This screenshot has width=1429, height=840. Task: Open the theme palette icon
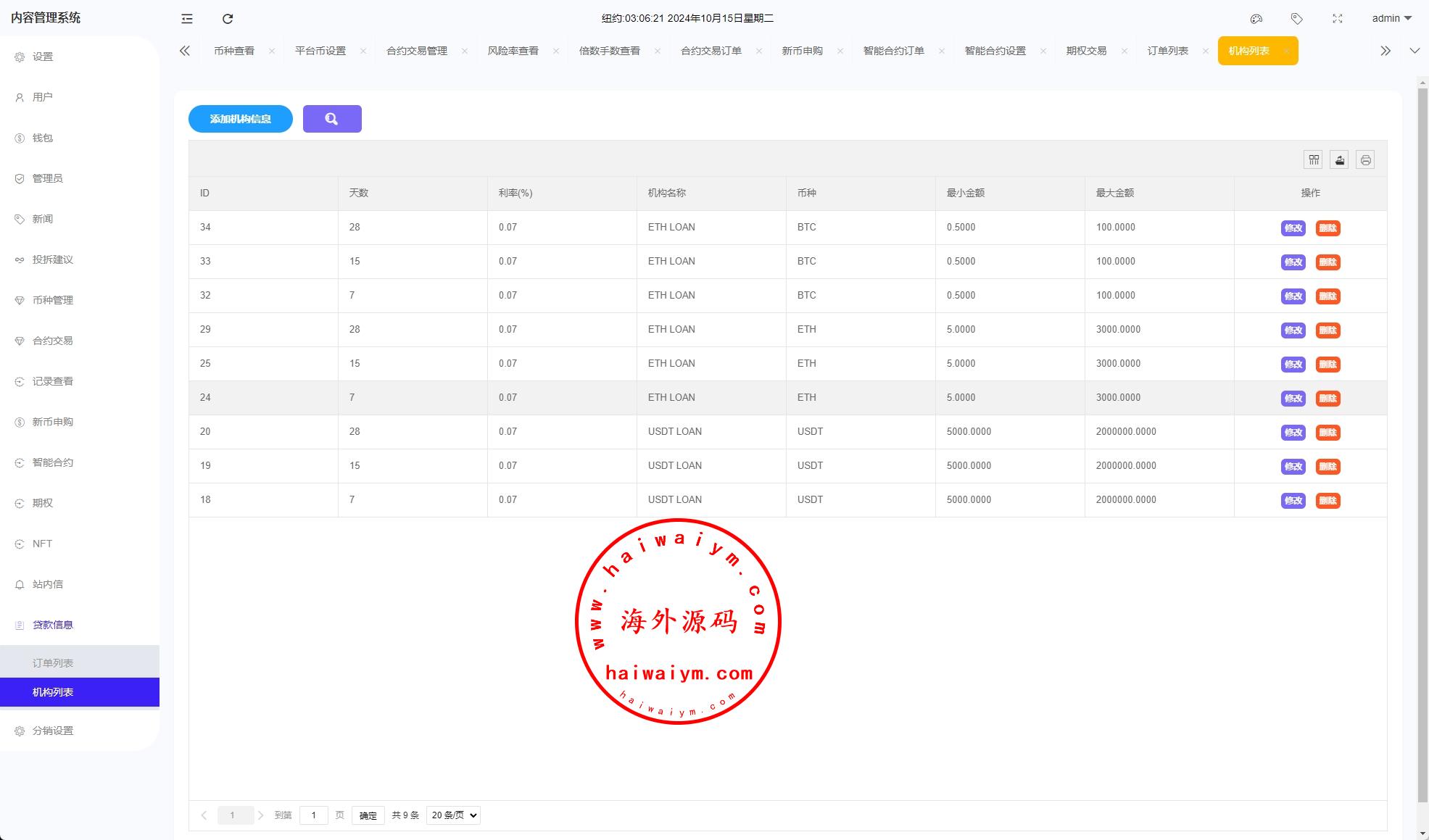click(x=1256, y=19)
